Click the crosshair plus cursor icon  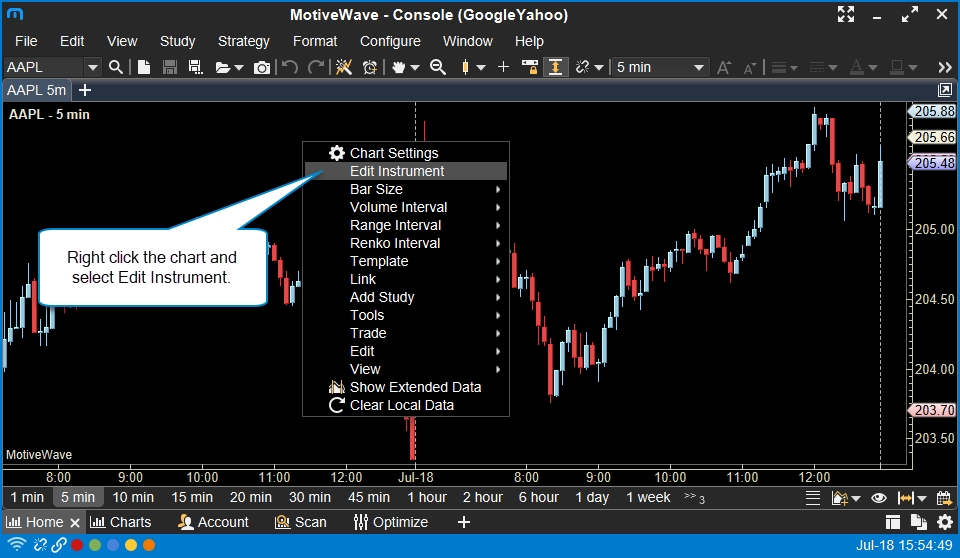(503, 67)
